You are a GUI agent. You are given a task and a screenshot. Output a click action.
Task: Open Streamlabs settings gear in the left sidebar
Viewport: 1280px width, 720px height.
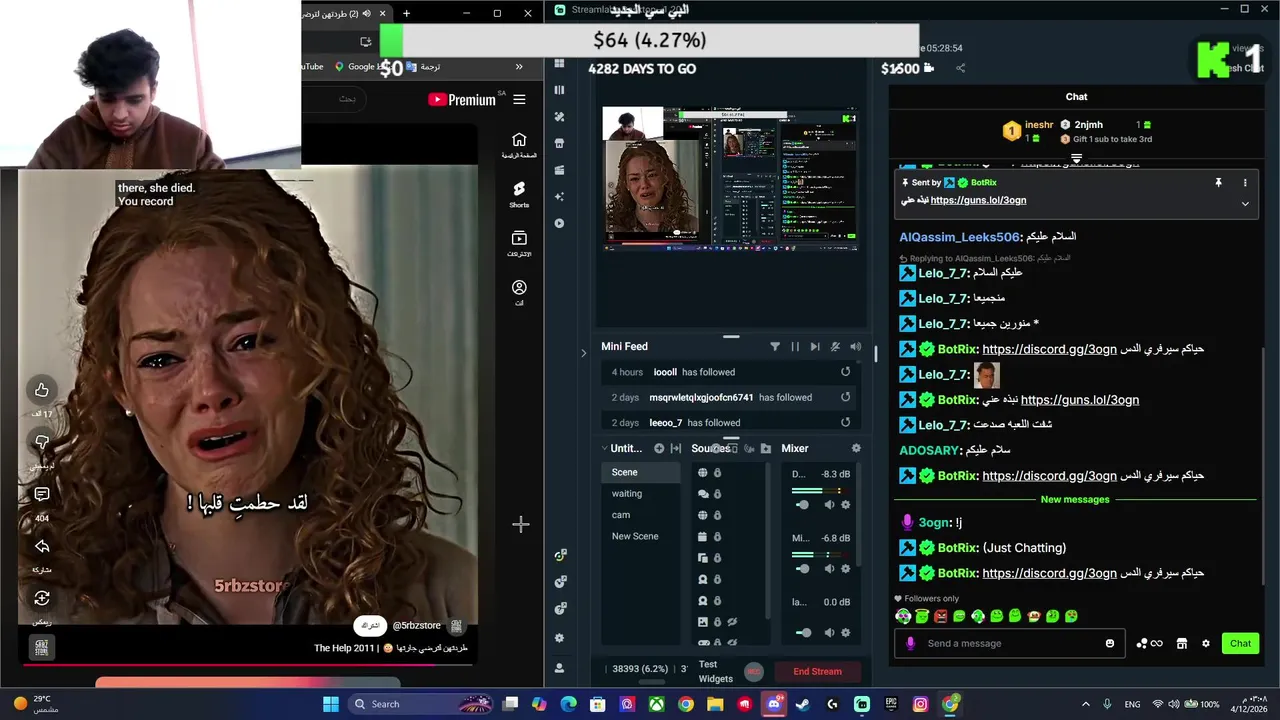pyautogui.click(x=559, y=638)
